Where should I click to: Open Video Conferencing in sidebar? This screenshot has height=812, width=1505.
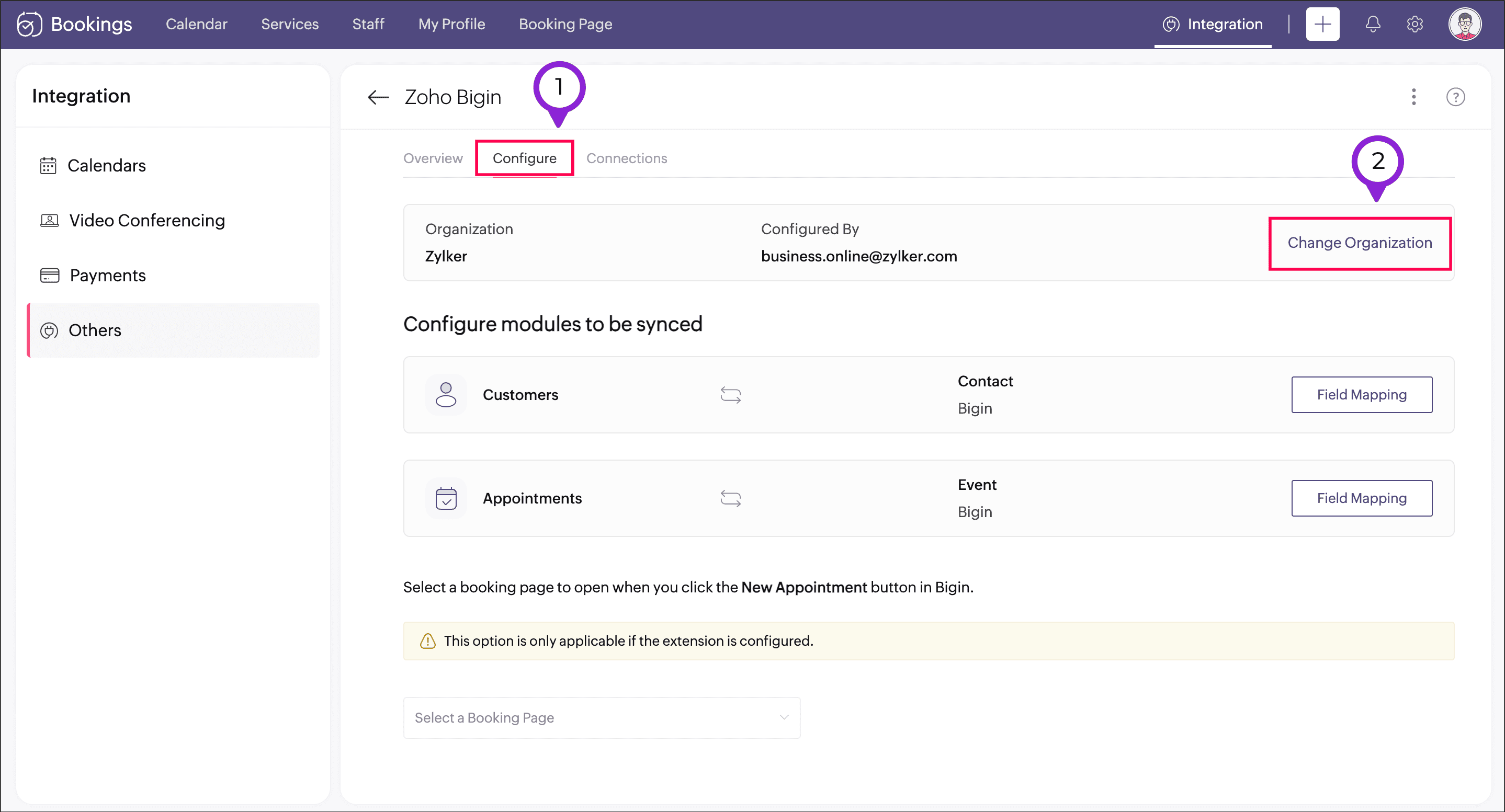click(146, 221)
